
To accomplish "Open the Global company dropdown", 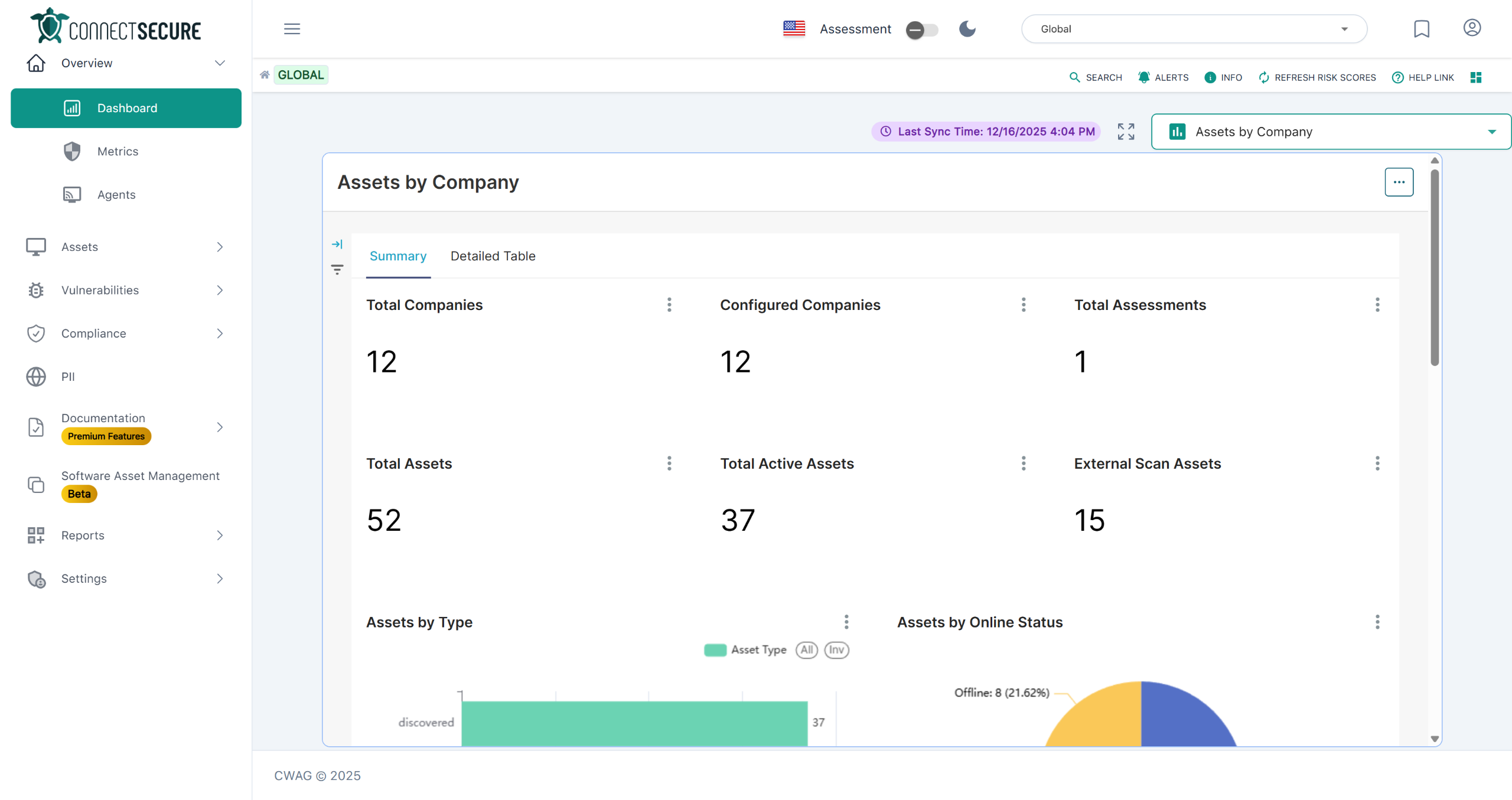I will (1194, 29).
